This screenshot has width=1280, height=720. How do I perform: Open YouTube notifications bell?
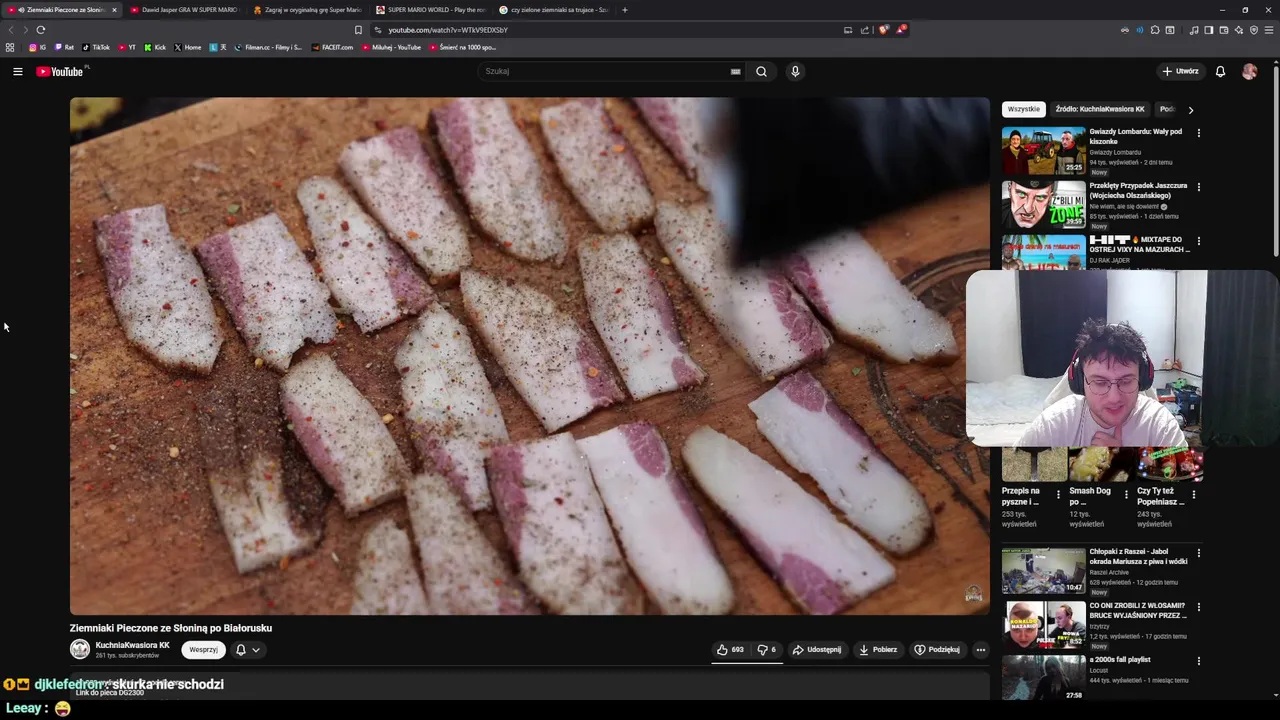click(x=1220, y=71)
